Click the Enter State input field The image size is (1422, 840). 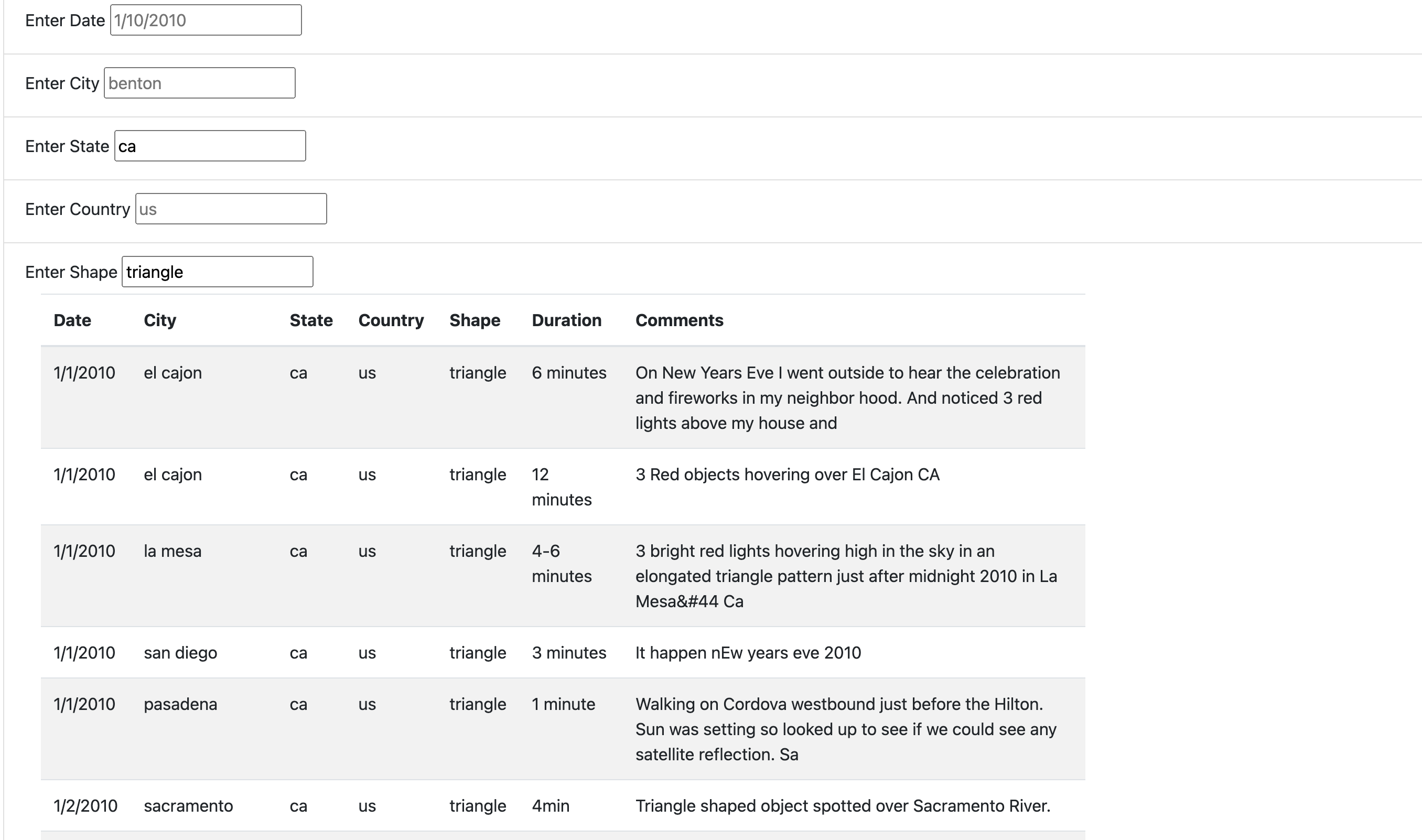tap(209, 147)
